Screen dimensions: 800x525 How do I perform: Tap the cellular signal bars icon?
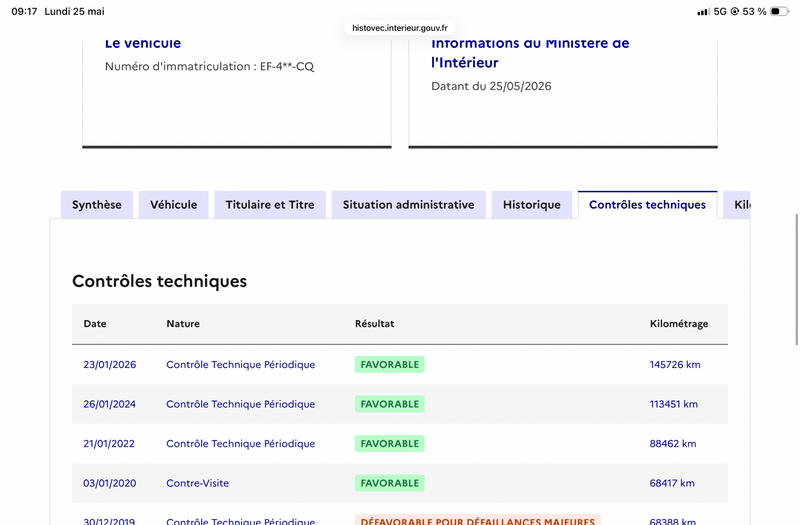[703, 11]
